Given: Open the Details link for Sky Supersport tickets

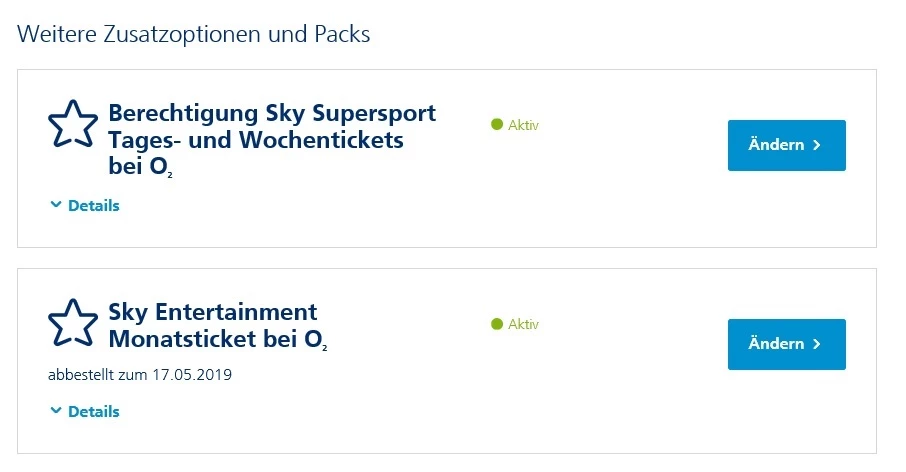Looking at the screenshot, I should pos(93,206).
